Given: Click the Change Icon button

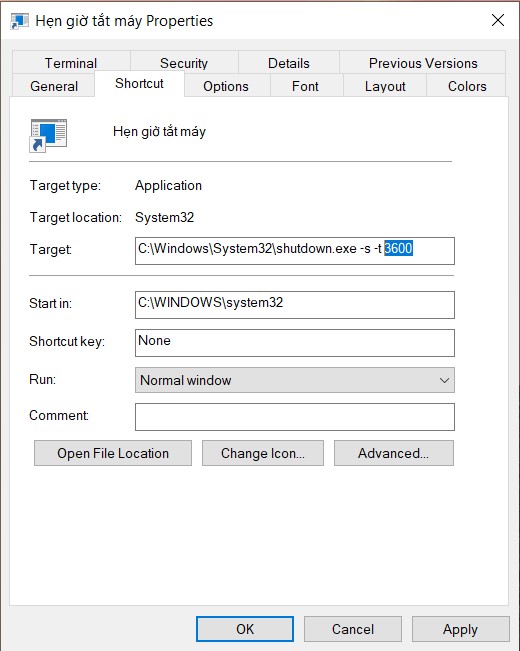Looking at the screenshot, I should 262,453.
